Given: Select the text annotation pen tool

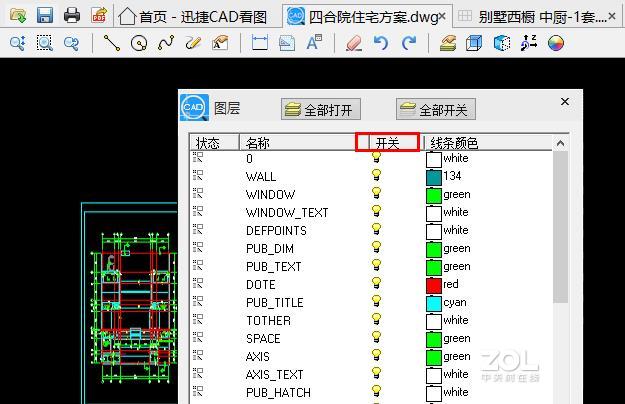Looking at the screenshot, I should tap(220, 43).
